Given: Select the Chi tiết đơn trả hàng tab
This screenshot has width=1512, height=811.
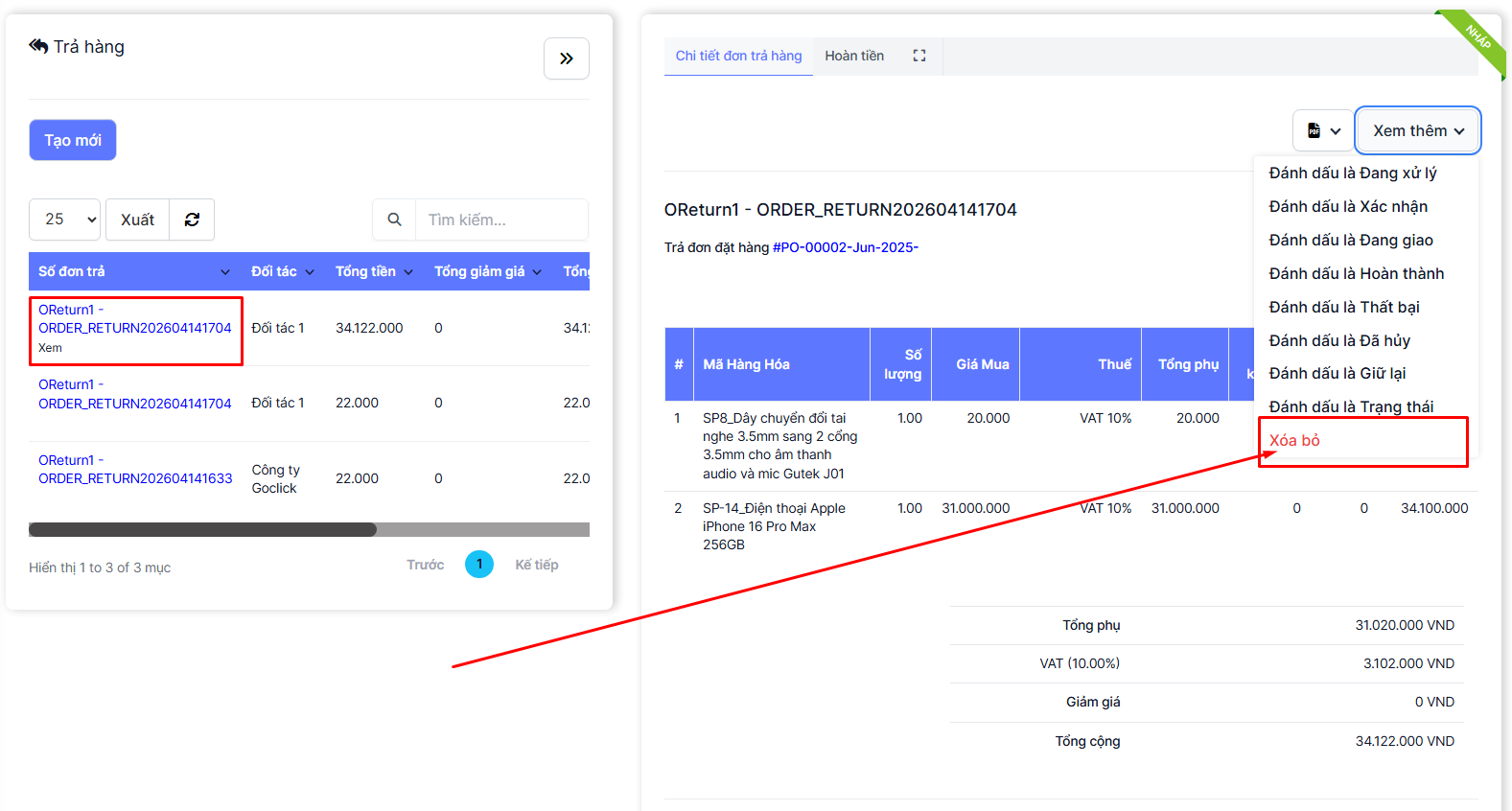Looking at the screenshot, I should (x=738, y=56).
